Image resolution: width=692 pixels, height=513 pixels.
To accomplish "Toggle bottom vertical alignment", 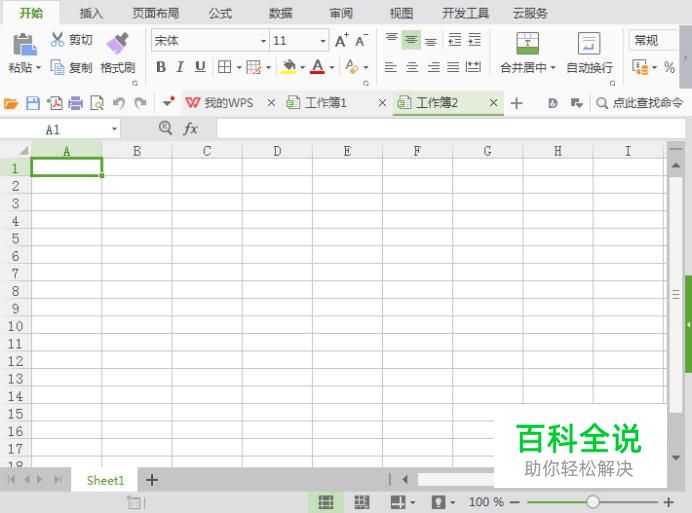I will pyautogui.click(x=431, y=41).
